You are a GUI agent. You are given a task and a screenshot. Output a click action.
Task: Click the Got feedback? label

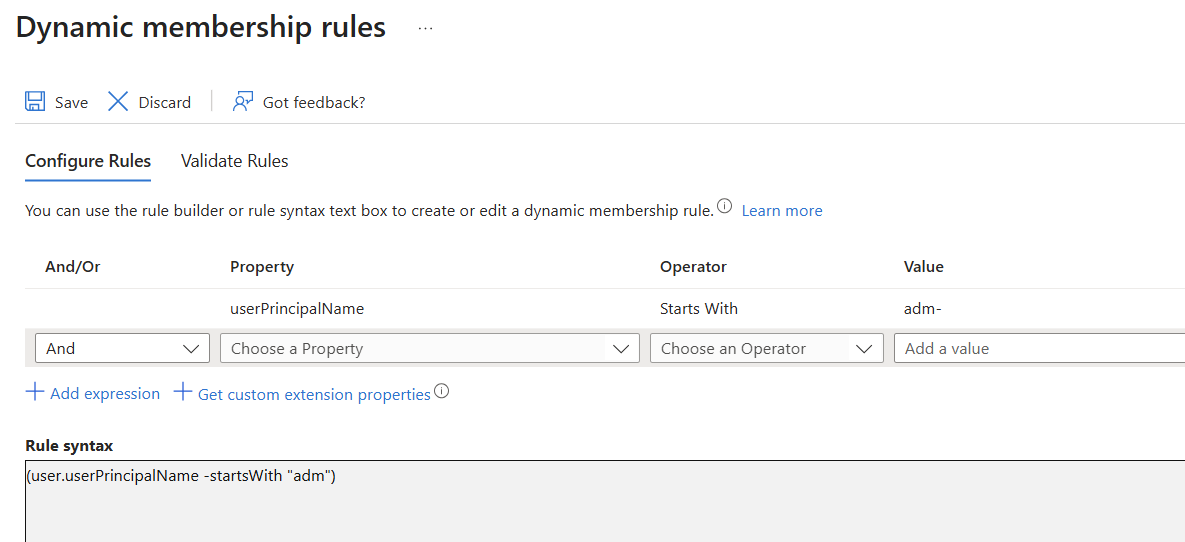coord(314,102)
